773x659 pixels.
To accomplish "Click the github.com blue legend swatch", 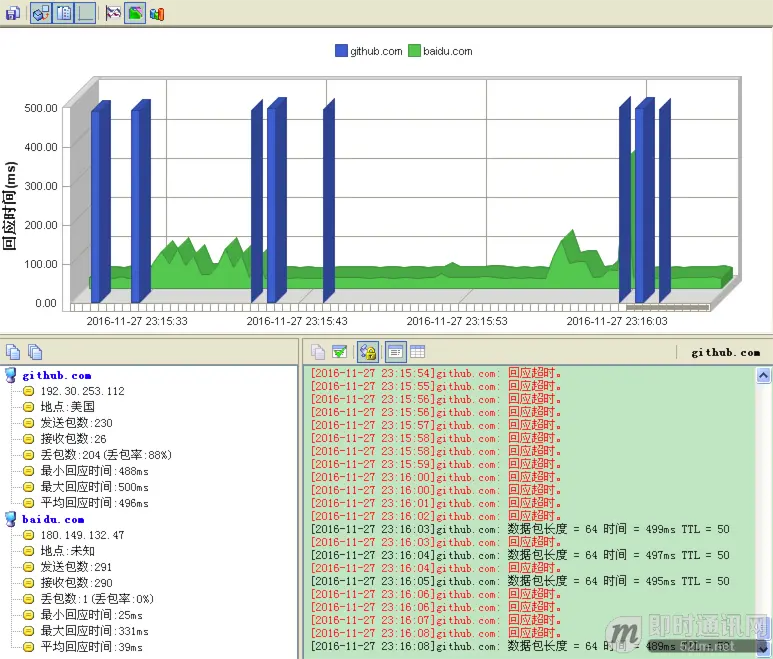I will click(341, 51).
